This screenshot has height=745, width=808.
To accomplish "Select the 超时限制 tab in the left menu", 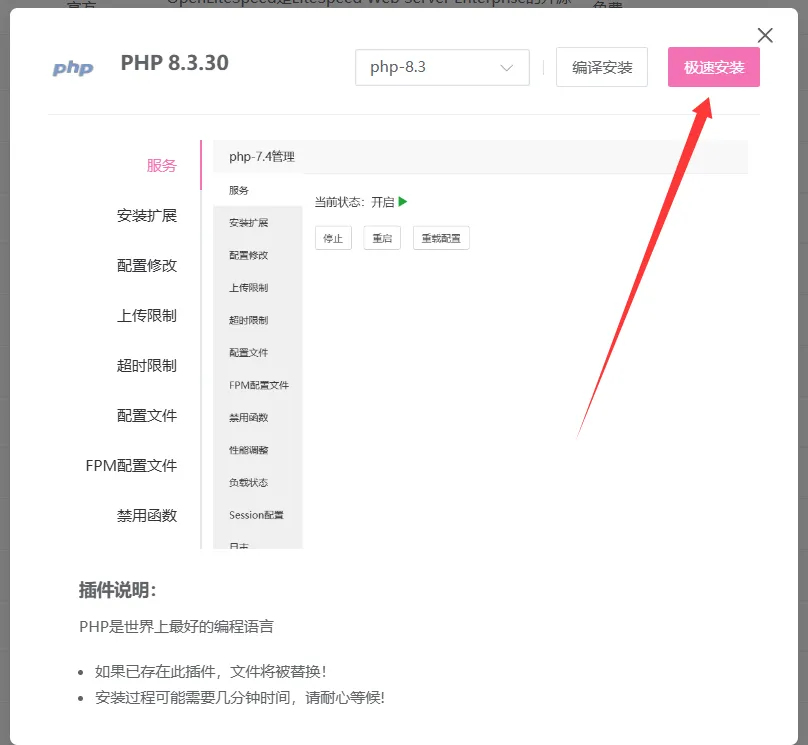I will pos(147,365).
